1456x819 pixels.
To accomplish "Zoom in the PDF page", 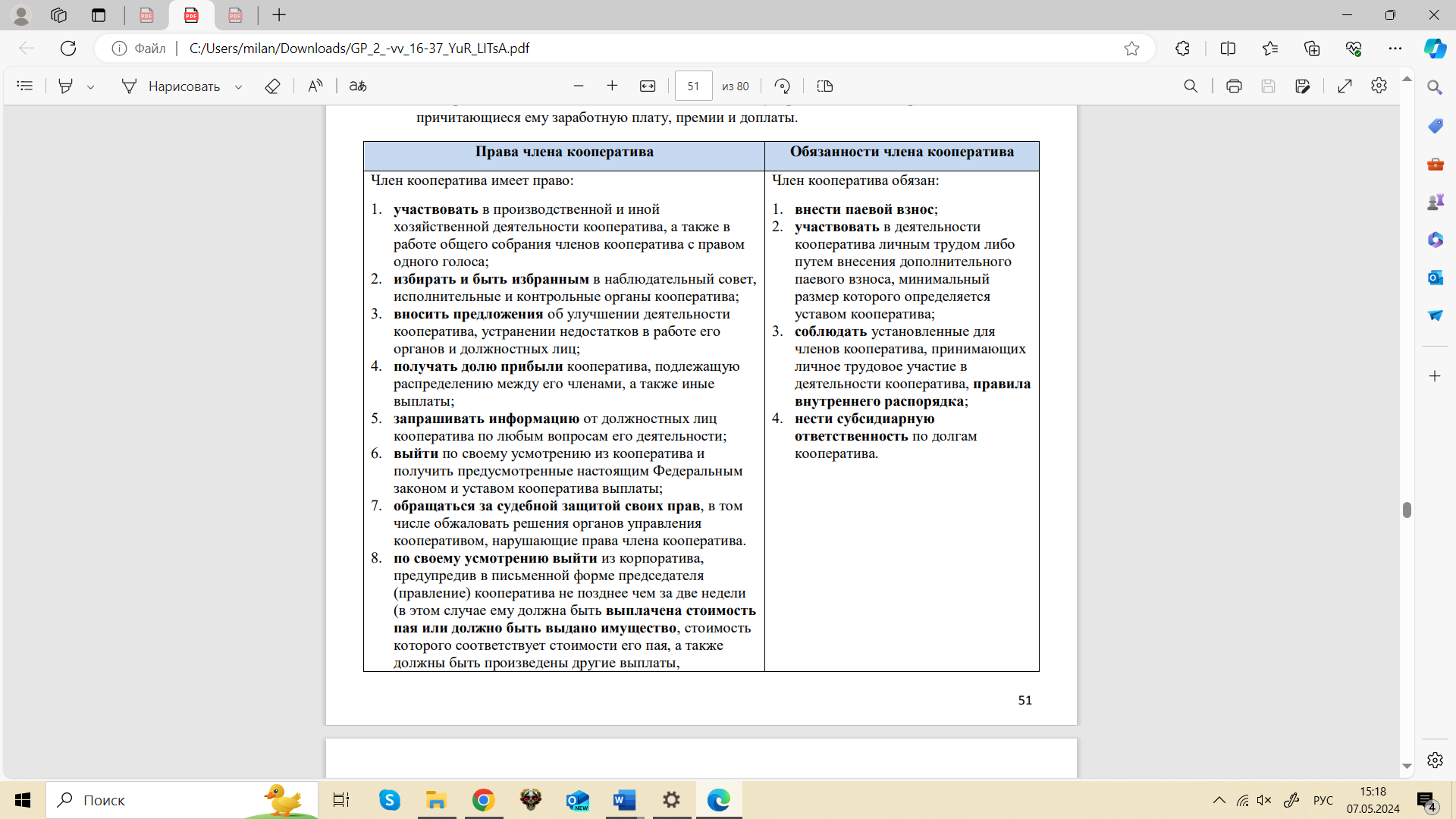I will click(612, 86).
